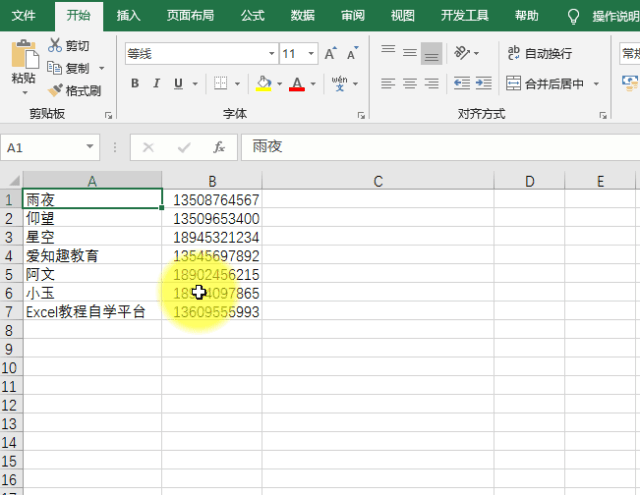The width and height of the screenshot is (640, 495).
Task: Align text left horizontally
Action: (x=388, y=84)
